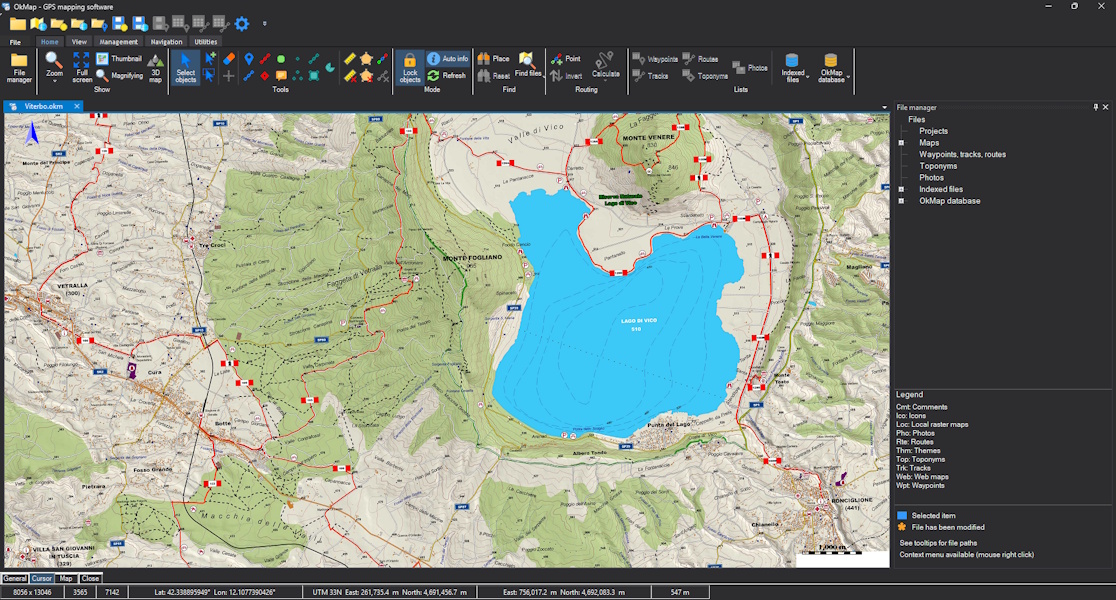This screenshot has width=1116, height=600.
Task: Click the map with globe quick-access icon
Action: (38, 24)
